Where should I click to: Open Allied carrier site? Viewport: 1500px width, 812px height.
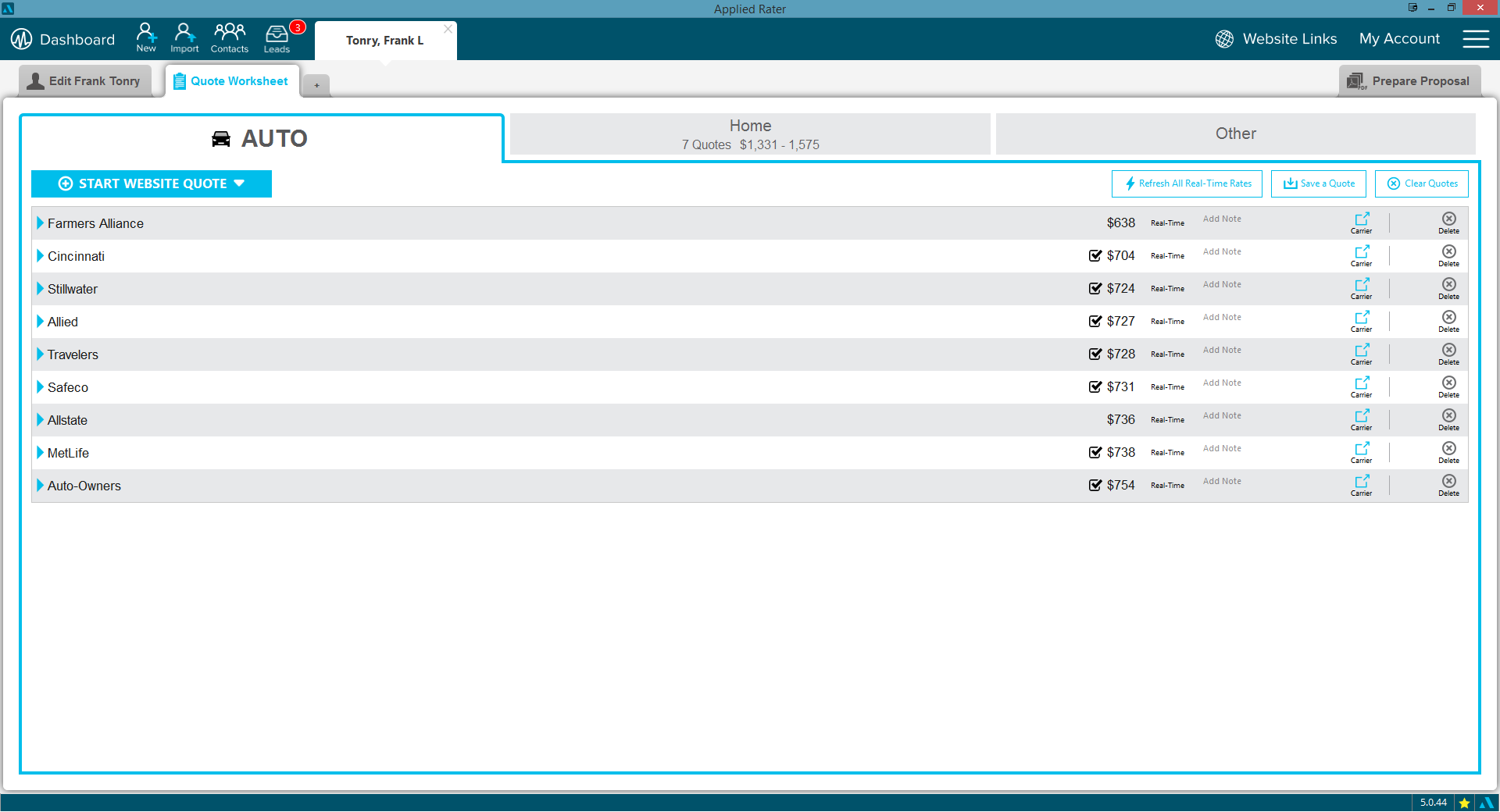point(1362,321)
